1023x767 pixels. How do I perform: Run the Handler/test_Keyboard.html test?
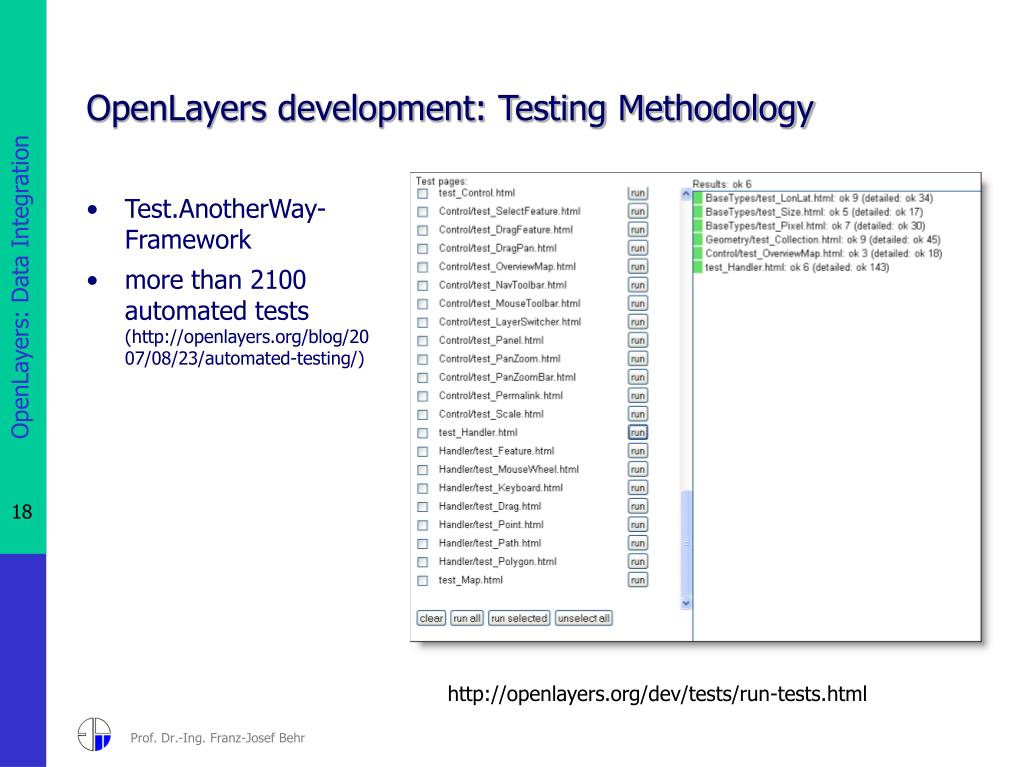click(637, 488)
